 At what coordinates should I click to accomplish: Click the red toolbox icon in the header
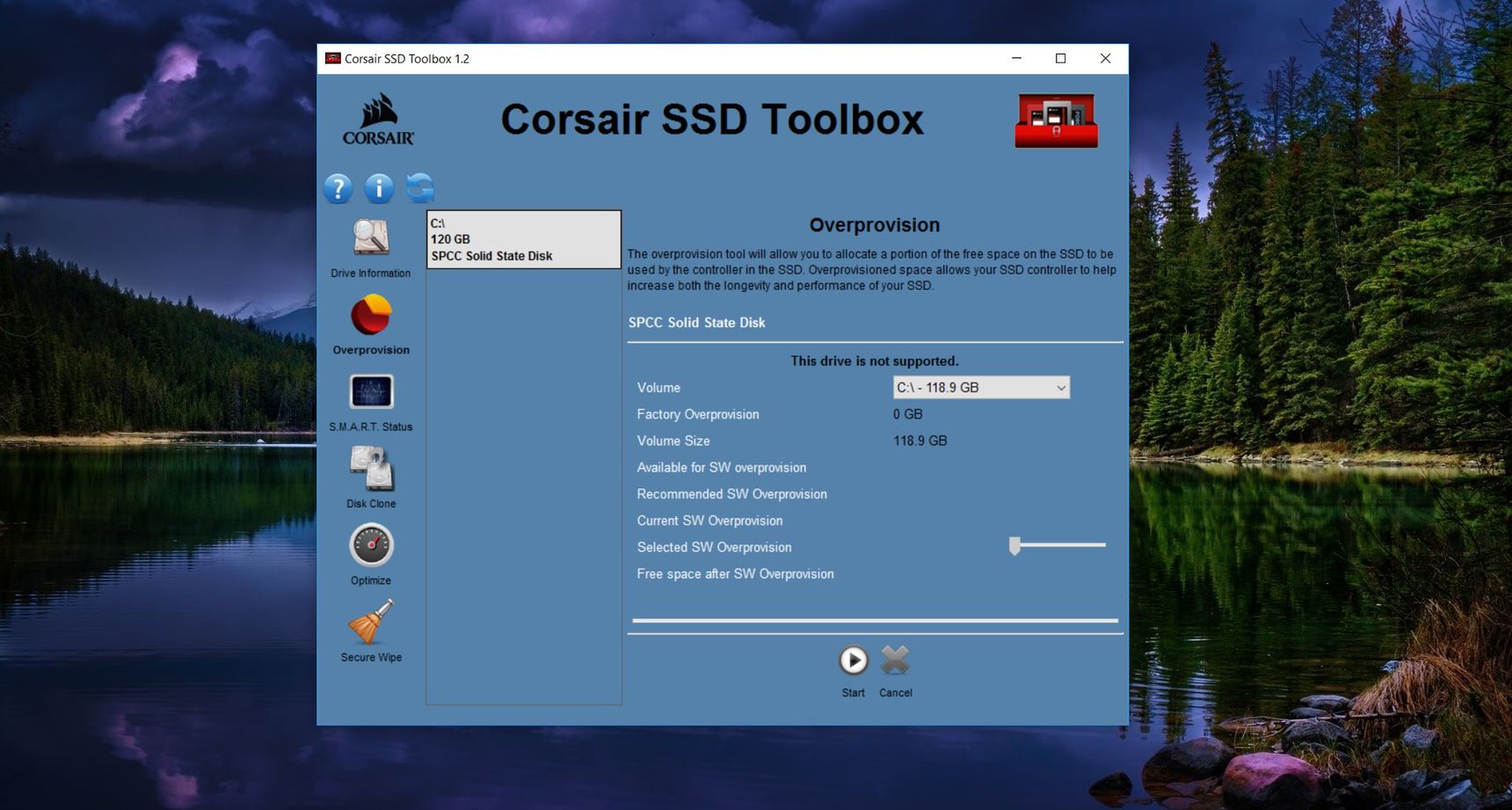[1056, 120]
